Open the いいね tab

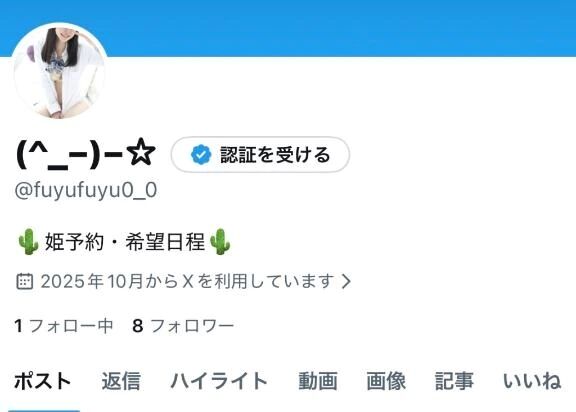532,381
